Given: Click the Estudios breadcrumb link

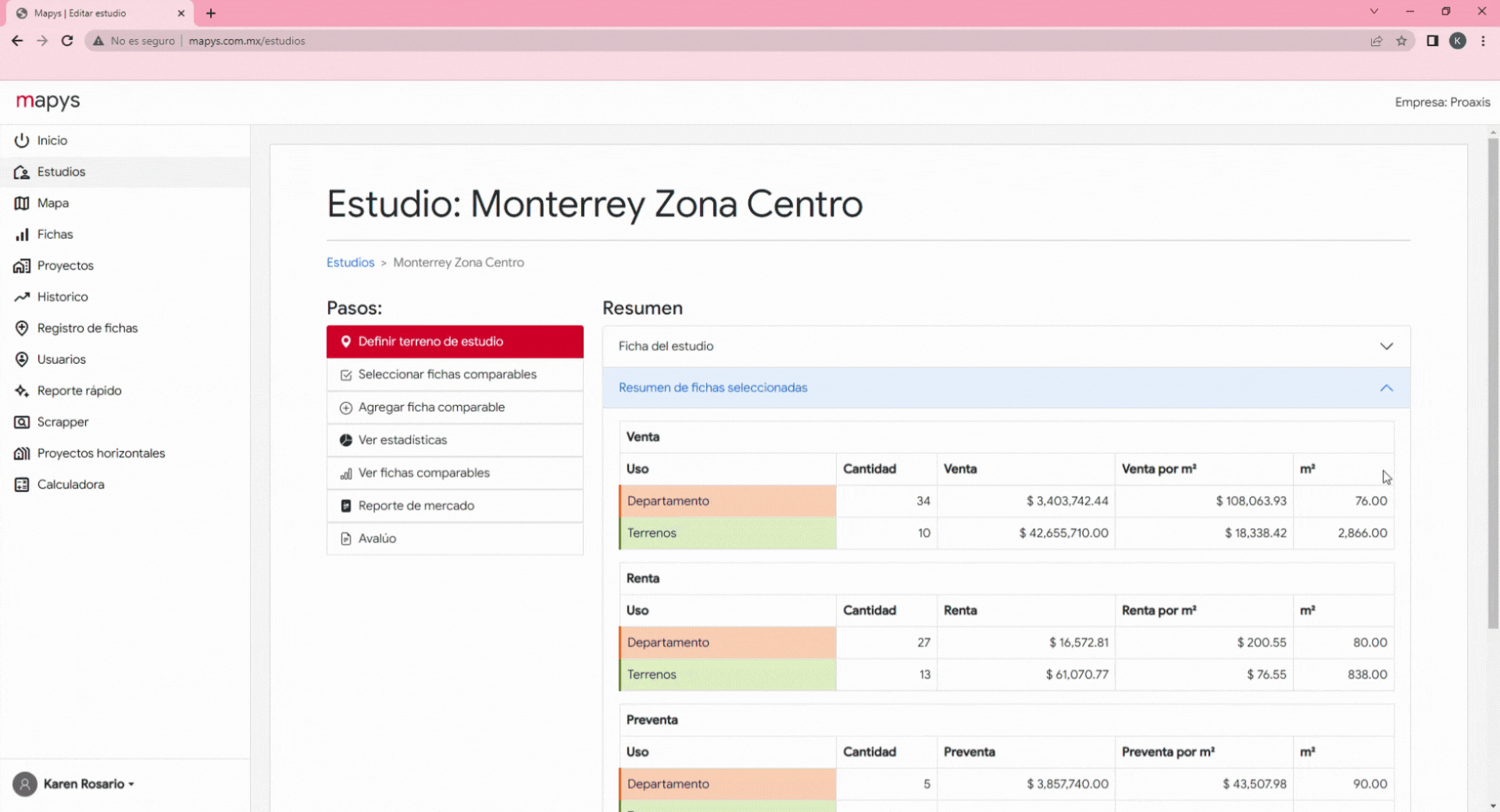Looking at the screenshot, I should pos(350,262).
